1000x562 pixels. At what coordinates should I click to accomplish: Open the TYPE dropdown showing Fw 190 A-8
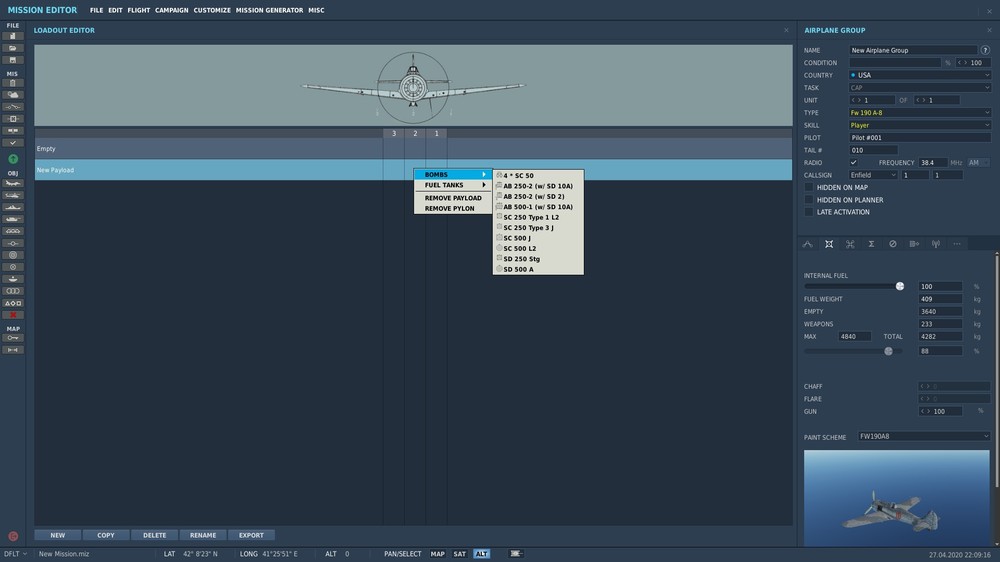920,112
